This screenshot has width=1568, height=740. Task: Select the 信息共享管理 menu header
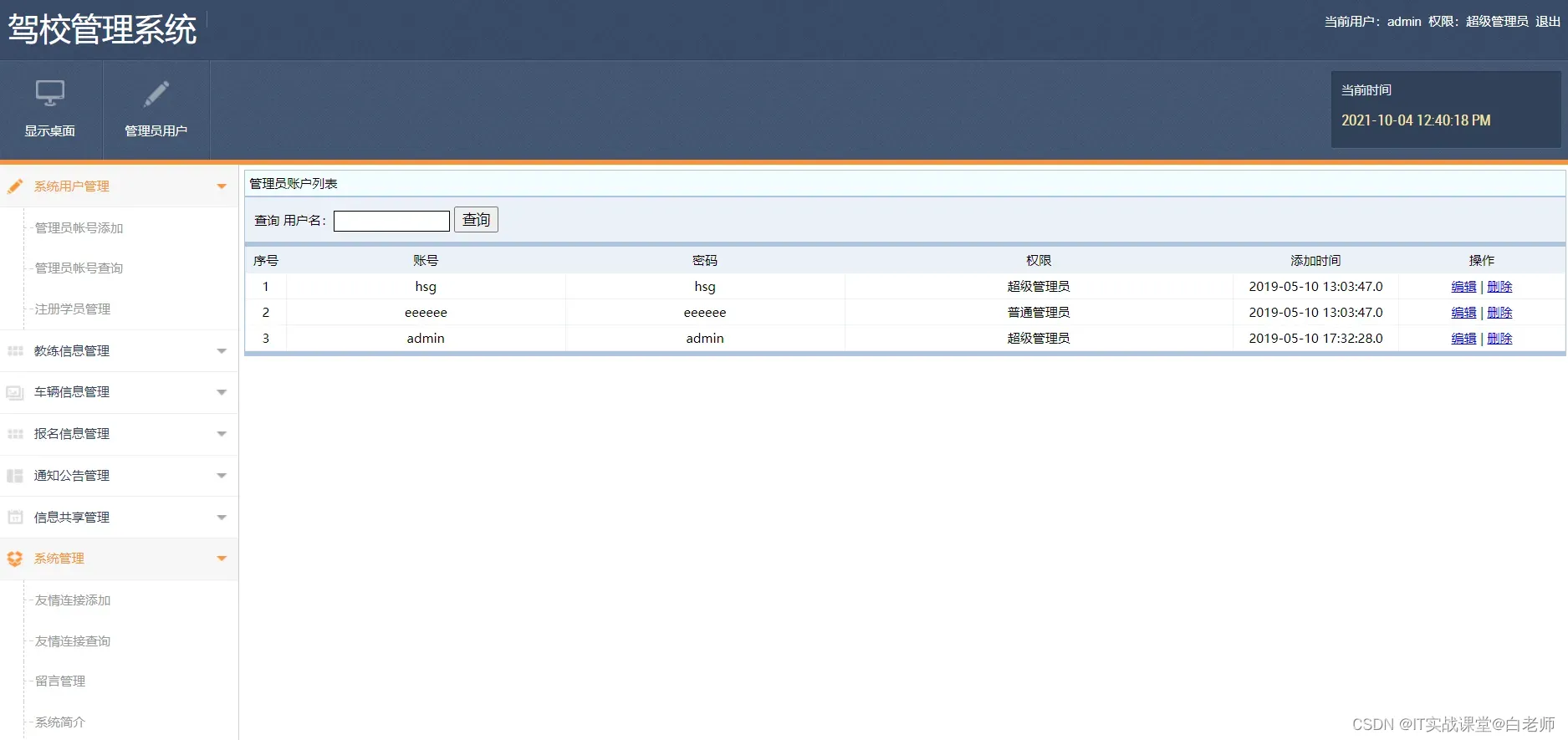tap(119, 518)
